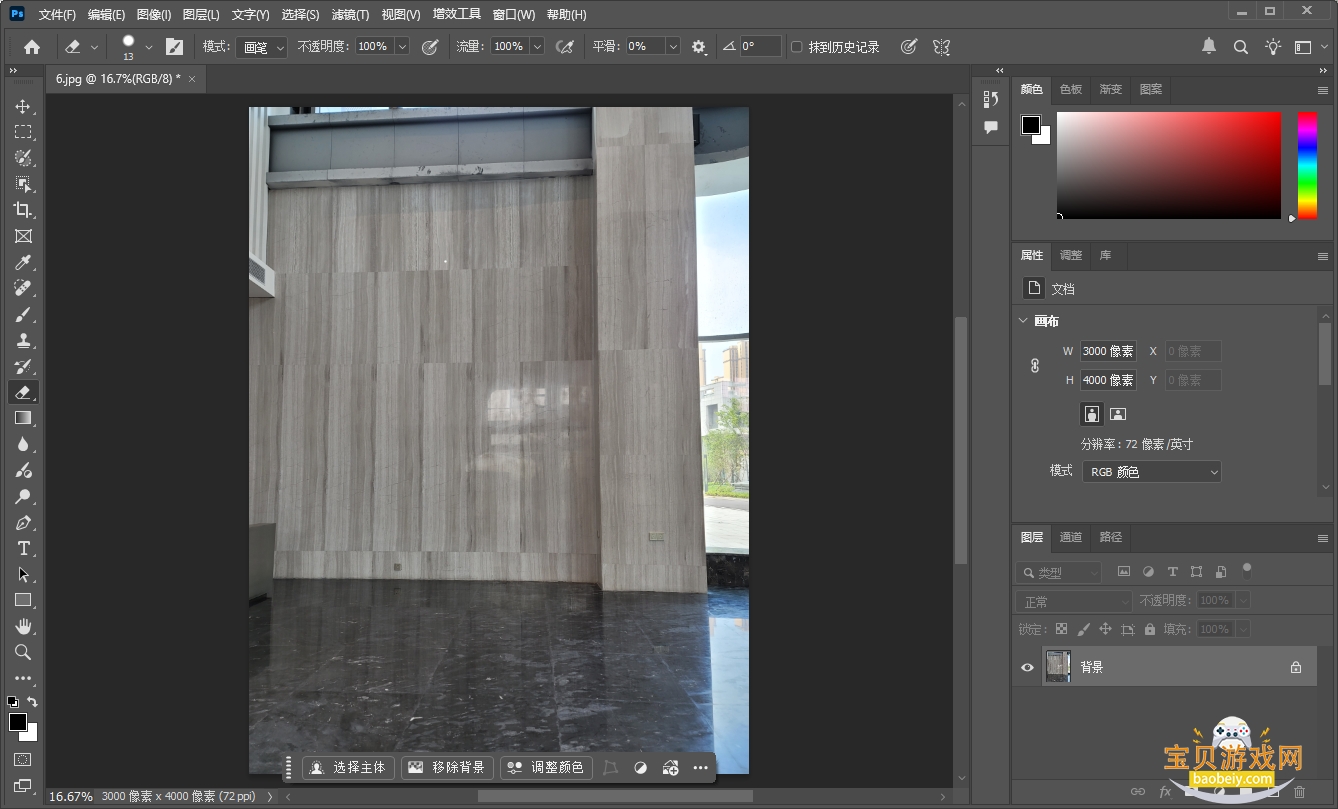Select the Spot Healing Brush tool
The width and height of the screenshot is (1338, 809).
(23, 288)
